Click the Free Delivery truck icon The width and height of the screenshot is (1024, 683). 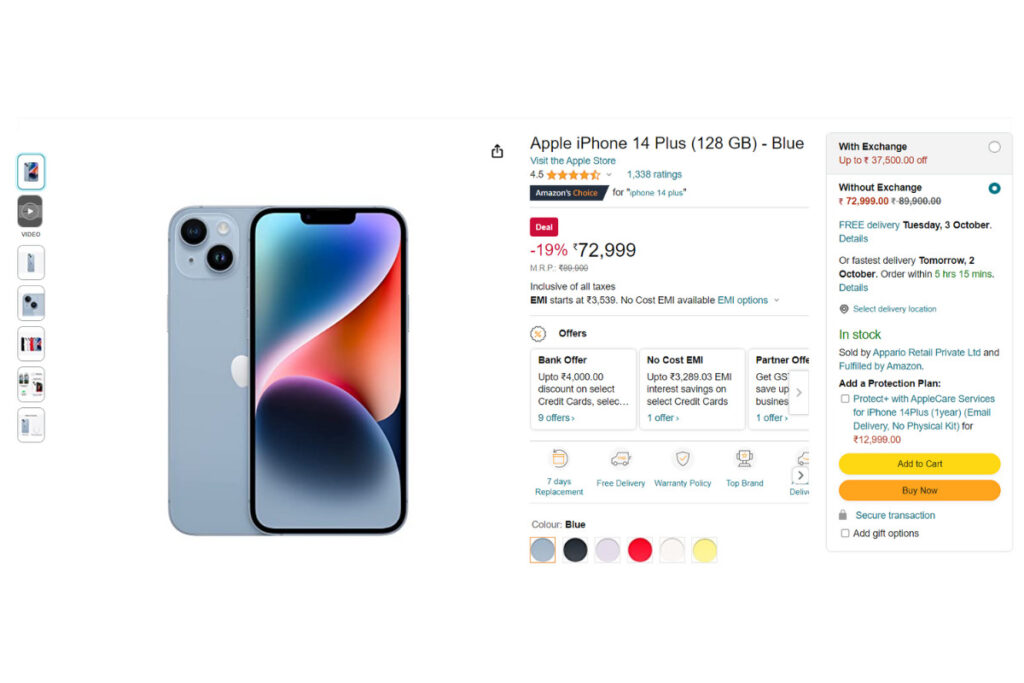coord(620,459)
